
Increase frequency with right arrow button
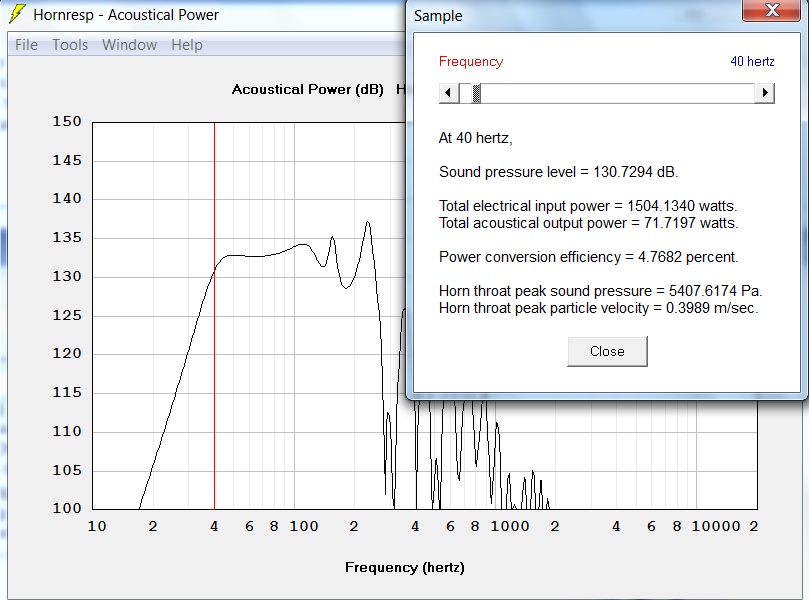pos(765,93)
